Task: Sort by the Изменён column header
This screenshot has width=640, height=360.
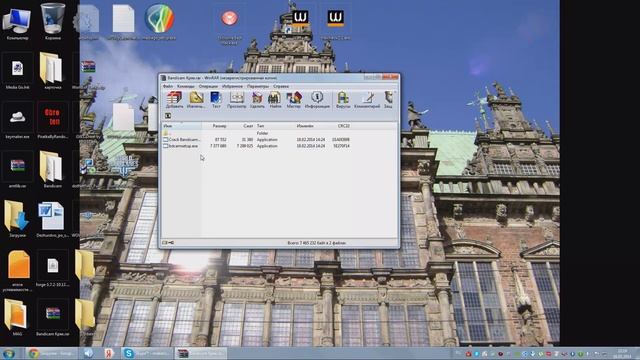Action: click(x=312, y=126)
